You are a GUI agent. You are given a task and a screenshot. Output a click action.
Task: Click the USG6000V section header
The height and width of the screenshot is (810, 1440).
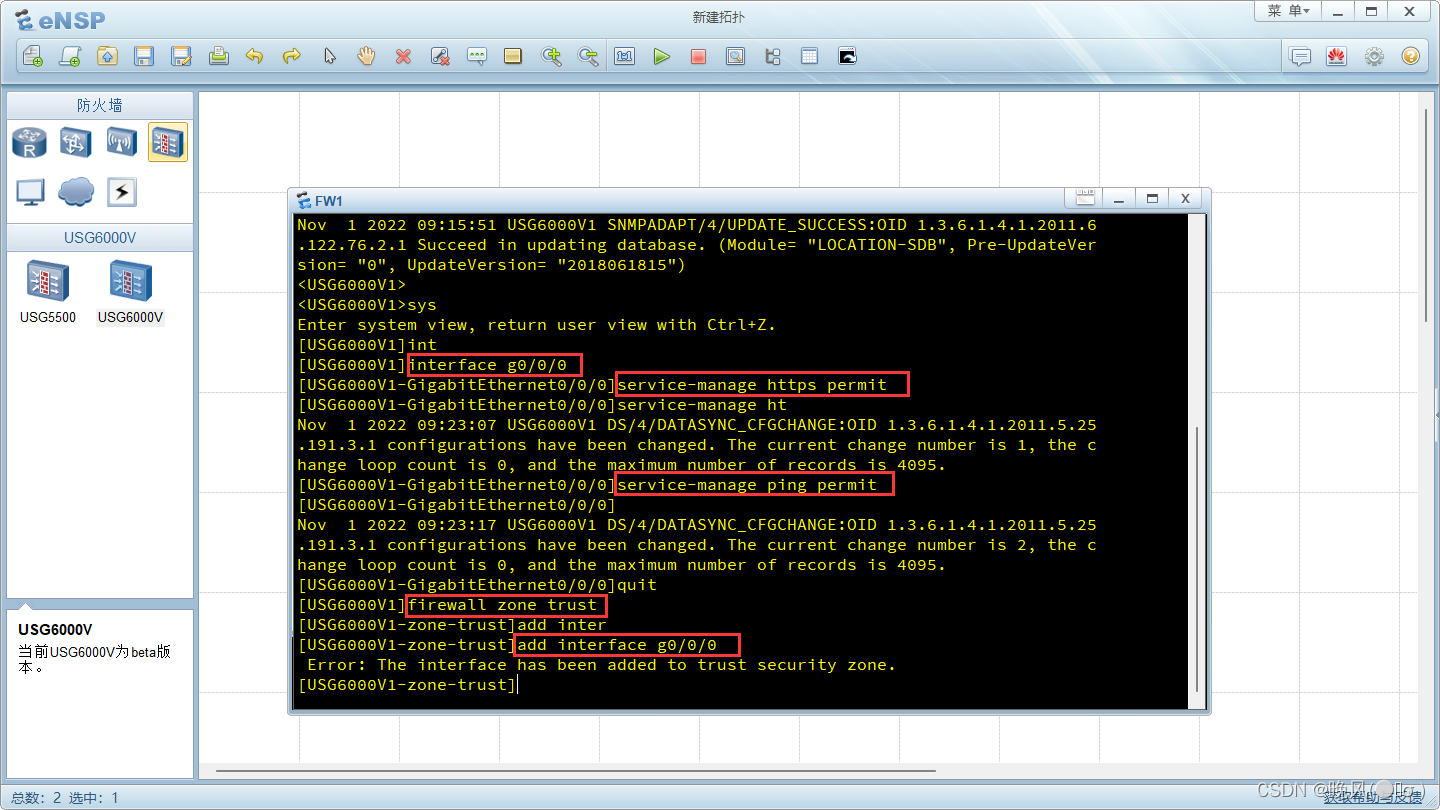100,237
